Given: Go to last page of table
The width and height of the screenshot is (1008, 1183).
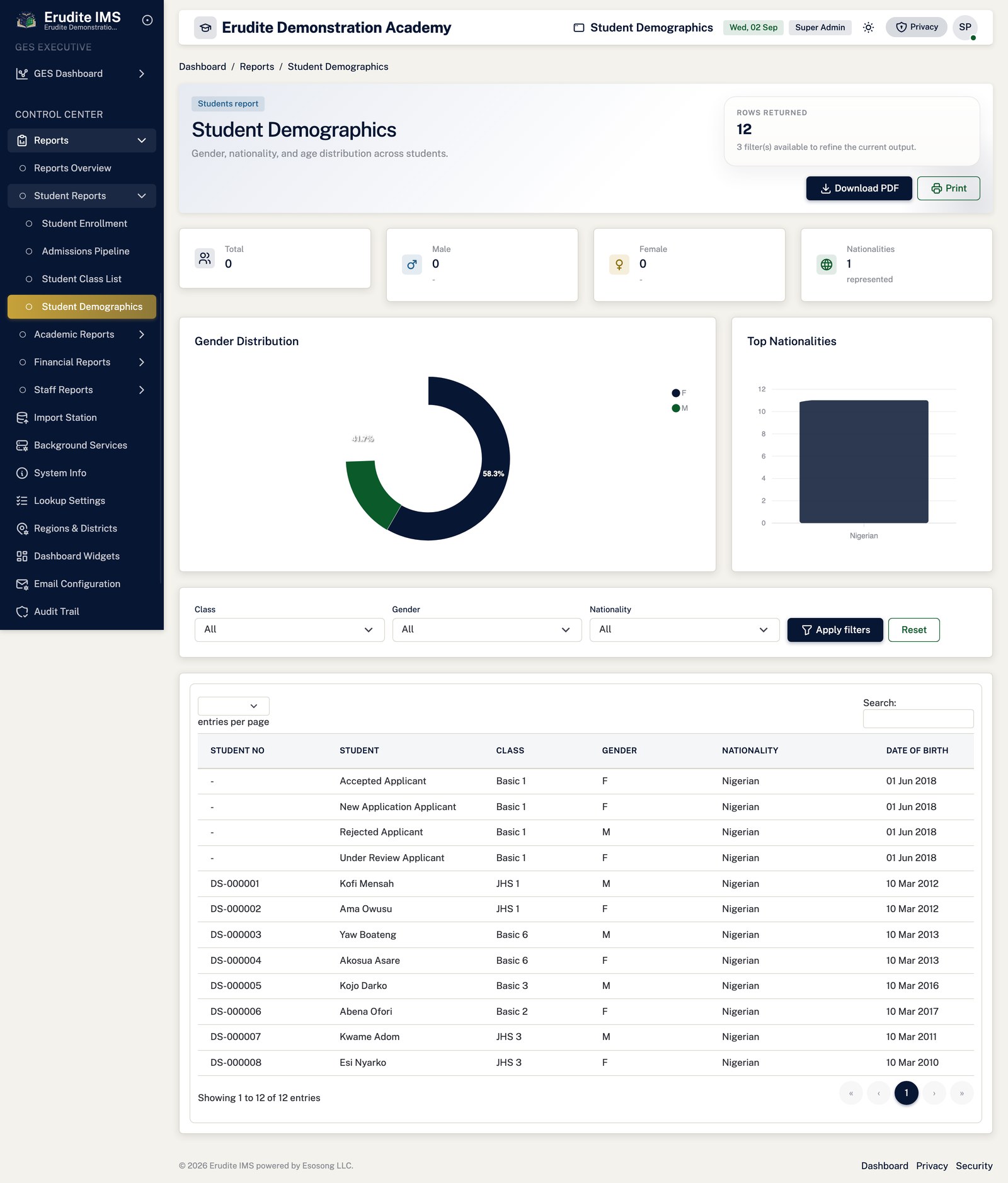Looking at the screenshot, I should point(962,1093).
